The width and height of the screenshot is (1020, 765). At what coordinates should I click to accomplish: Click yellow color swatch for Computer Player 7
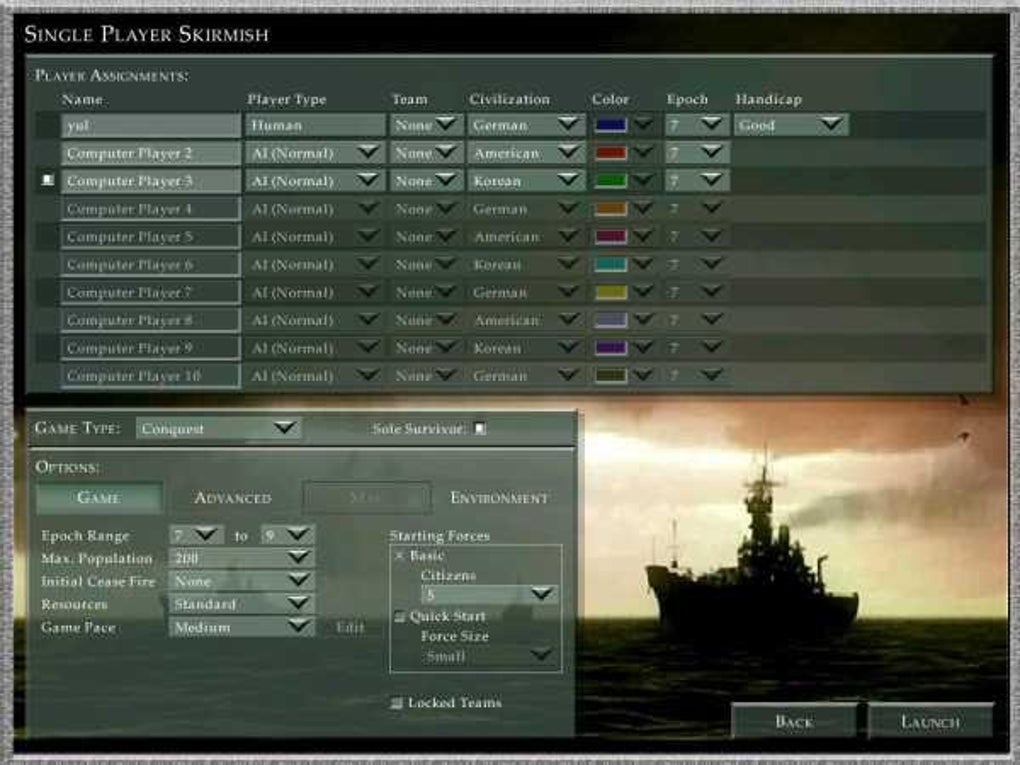(611, 292)
